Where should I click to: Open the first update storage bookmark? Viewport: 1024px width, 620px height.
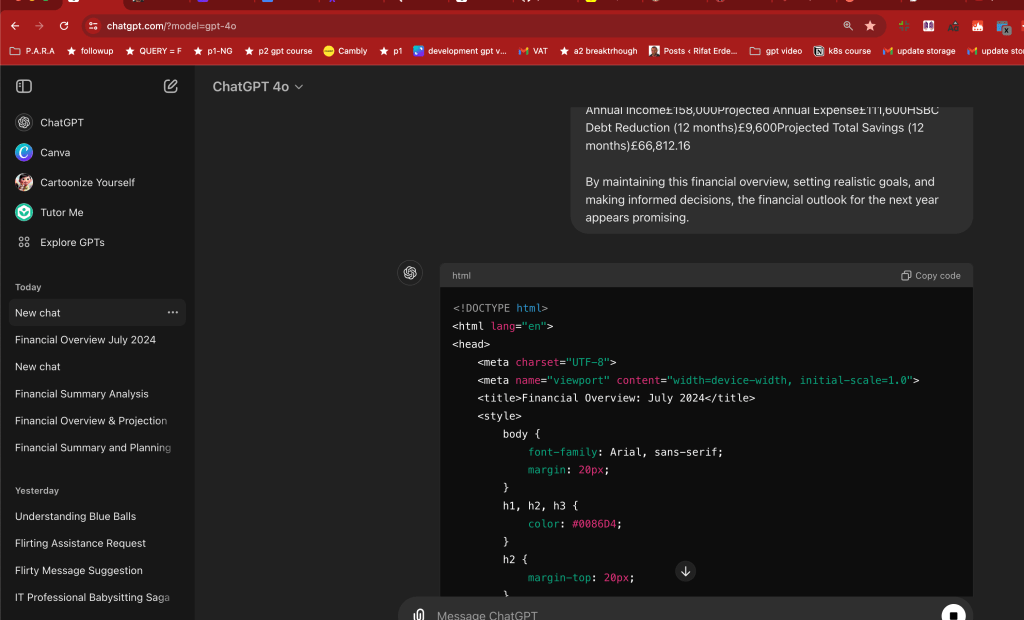coord(918,51)
